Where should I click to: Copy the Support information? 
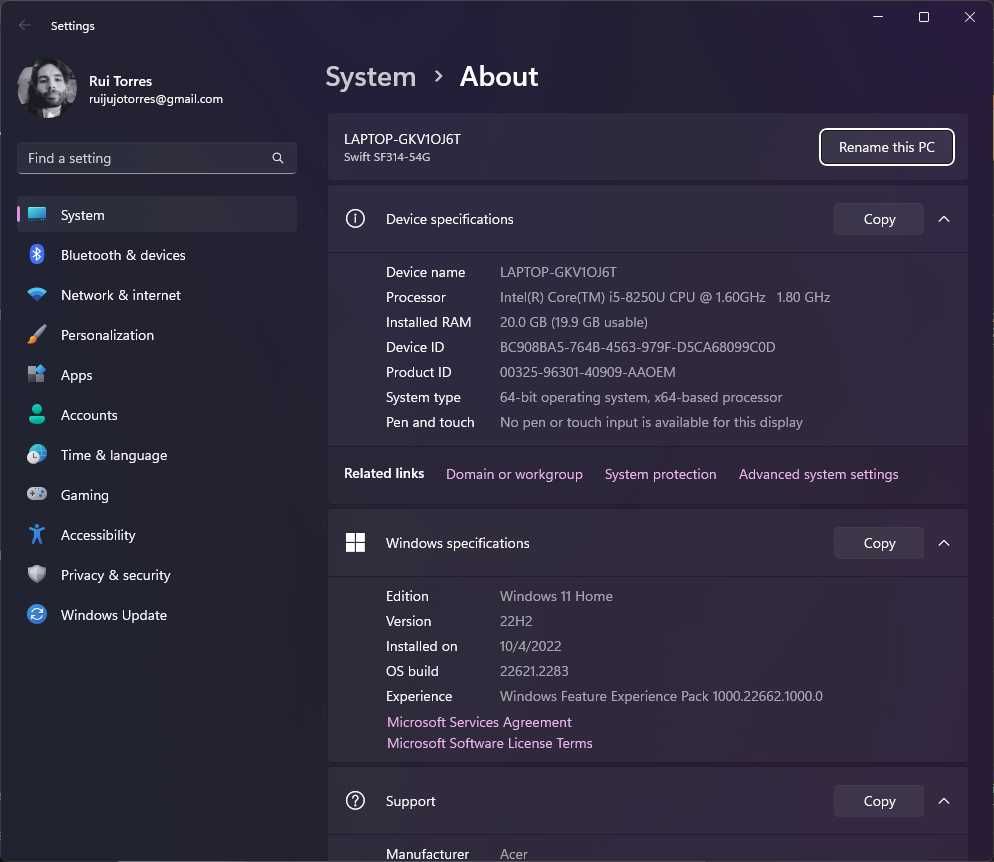tap(879, 801)
